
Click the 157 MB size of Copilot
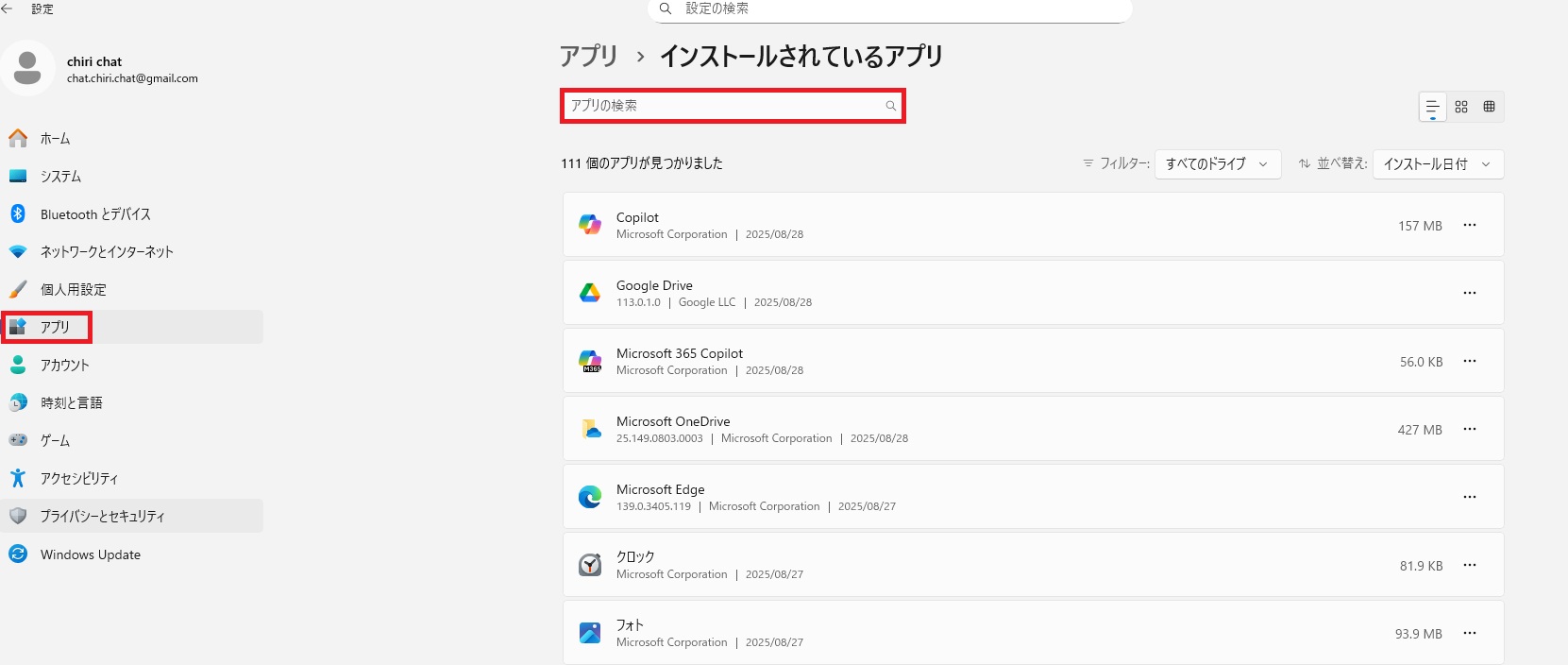[x=1420, y=226]
